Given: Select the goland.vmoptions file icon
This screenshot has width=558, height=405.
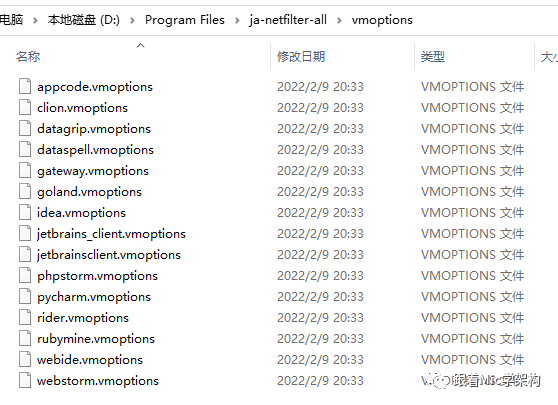Looking at the screenshot, I should (x=25, y=191).
